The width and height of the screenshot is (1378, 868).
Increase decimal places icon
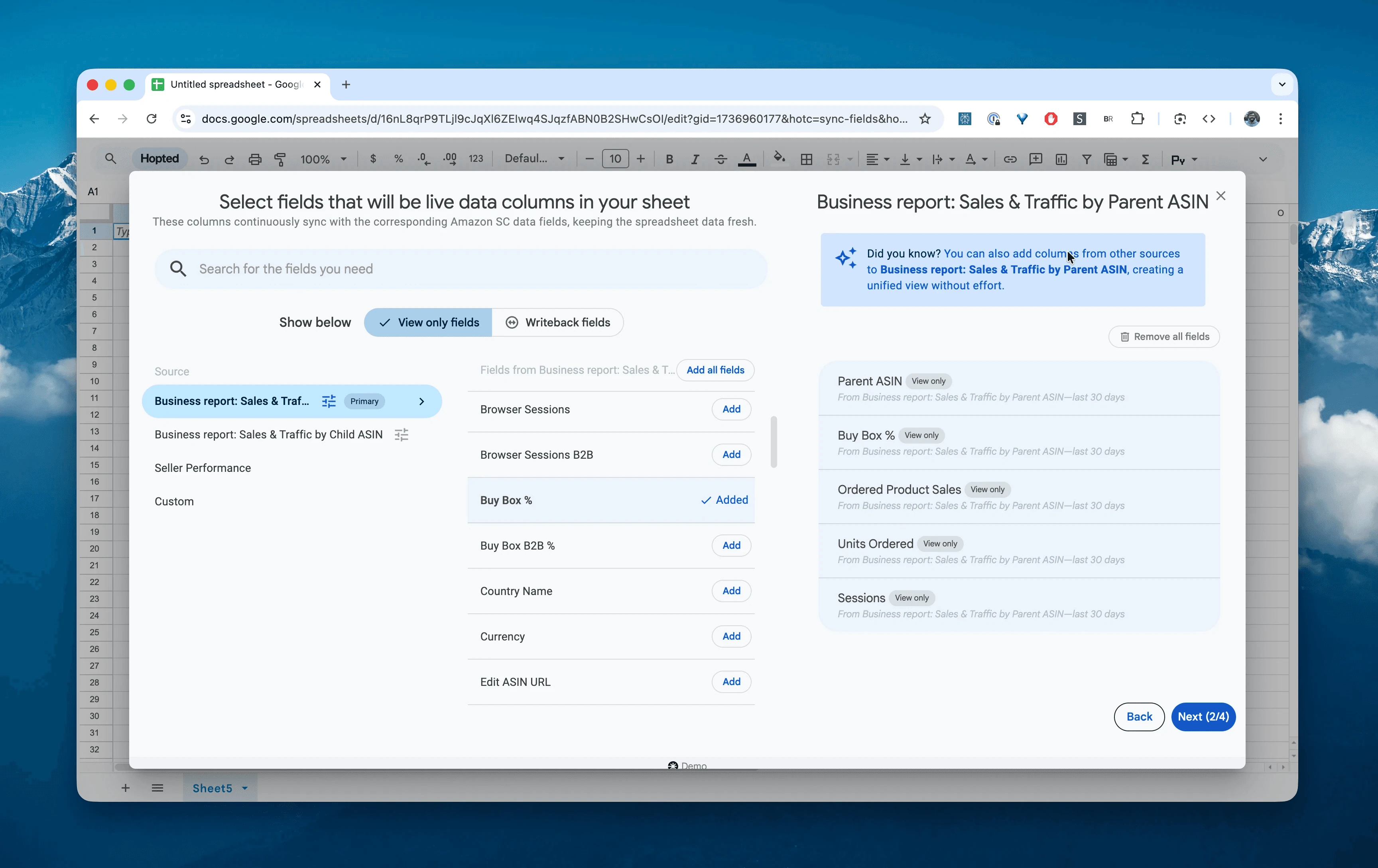[450, 159]
